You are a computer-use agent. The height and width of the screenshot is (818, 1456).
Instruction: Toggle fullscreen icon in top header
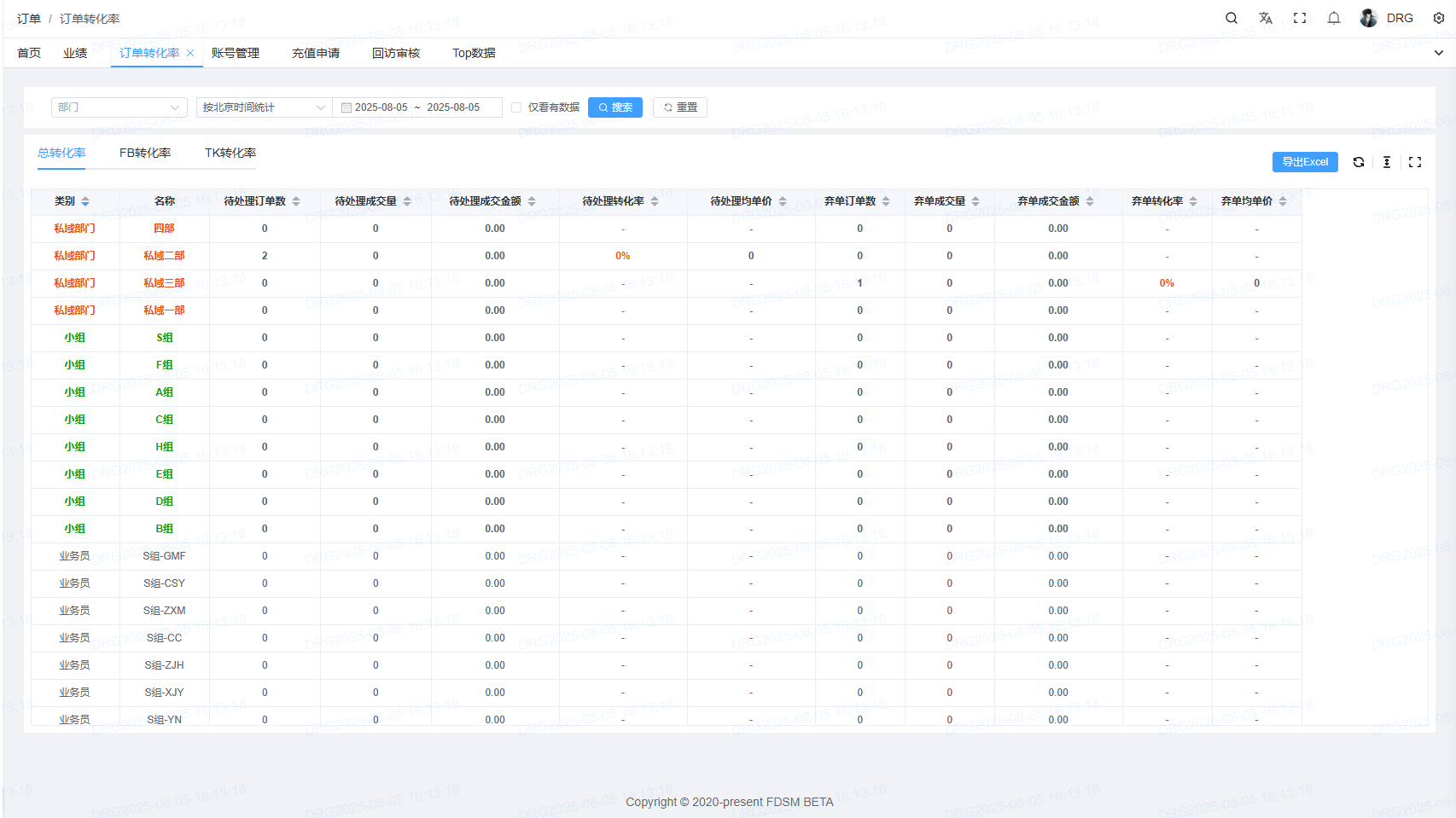[1300, 18]
